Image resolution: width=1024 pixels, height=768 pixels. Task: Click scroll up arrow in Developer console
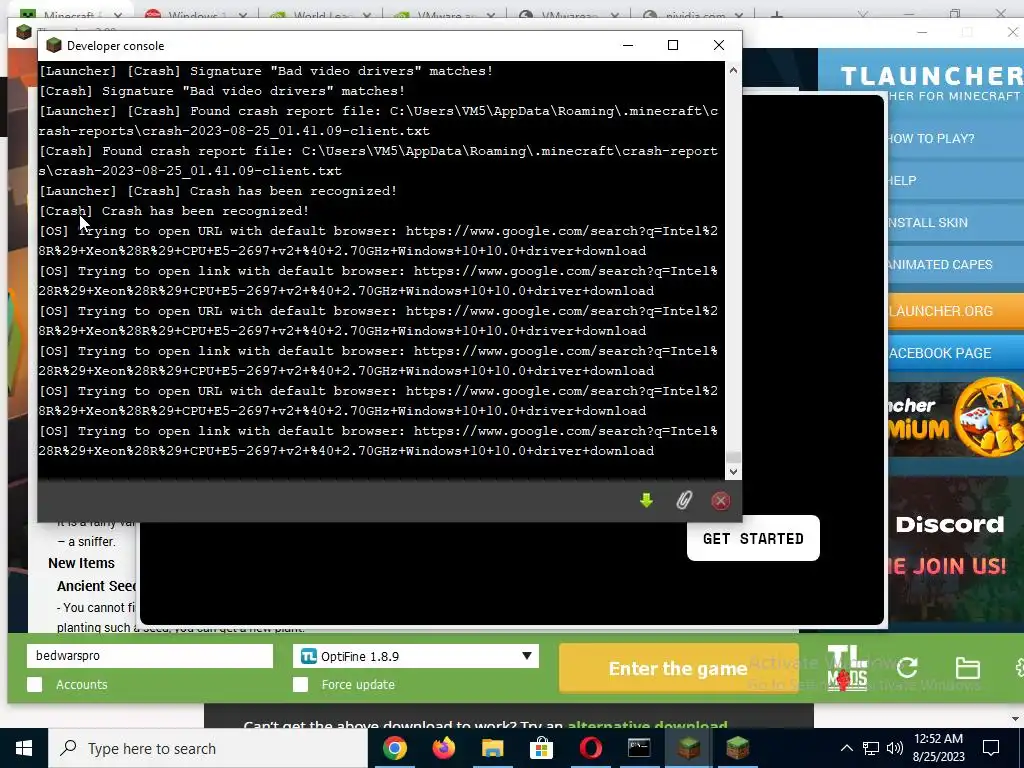pos(733,70)
